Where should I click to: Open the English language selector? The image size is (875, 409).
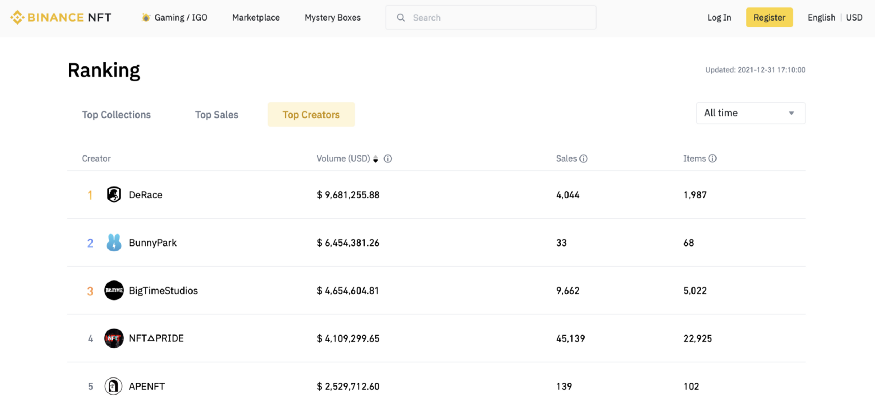pos(821,17)
